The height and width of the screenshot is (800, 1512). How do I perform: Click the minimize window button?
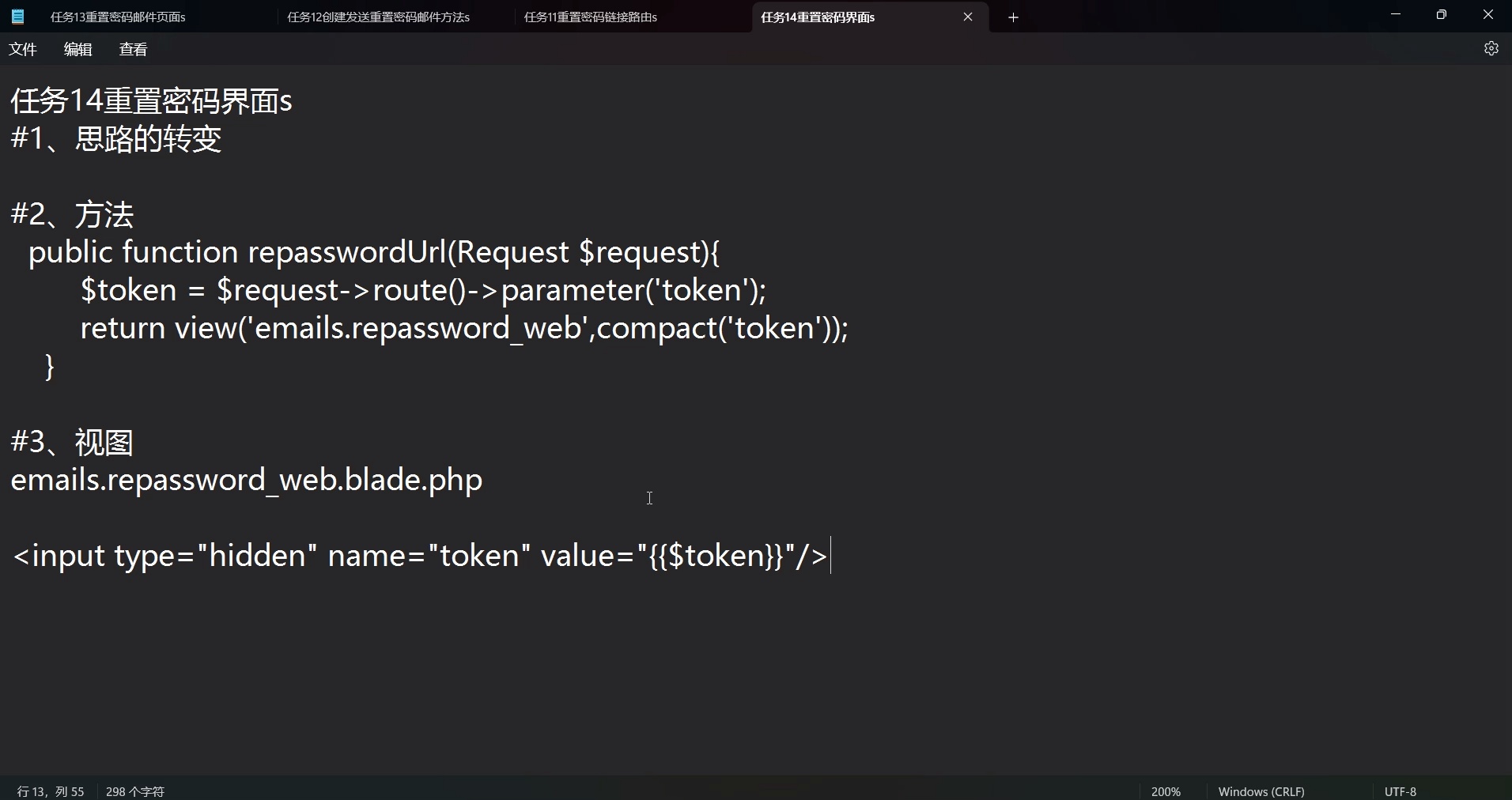click(1395, 14)
